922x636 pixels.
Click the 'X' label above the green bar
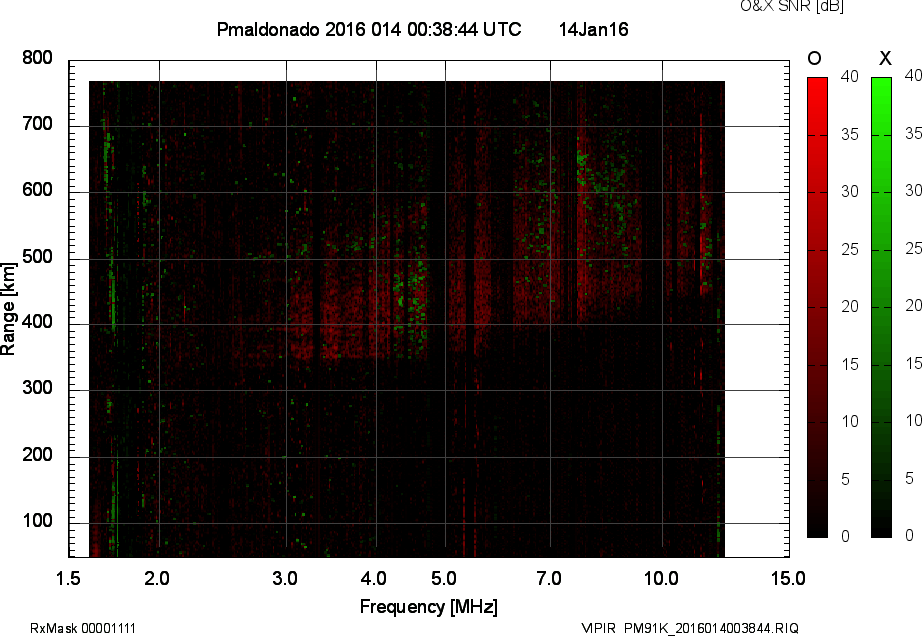[885, 58]
